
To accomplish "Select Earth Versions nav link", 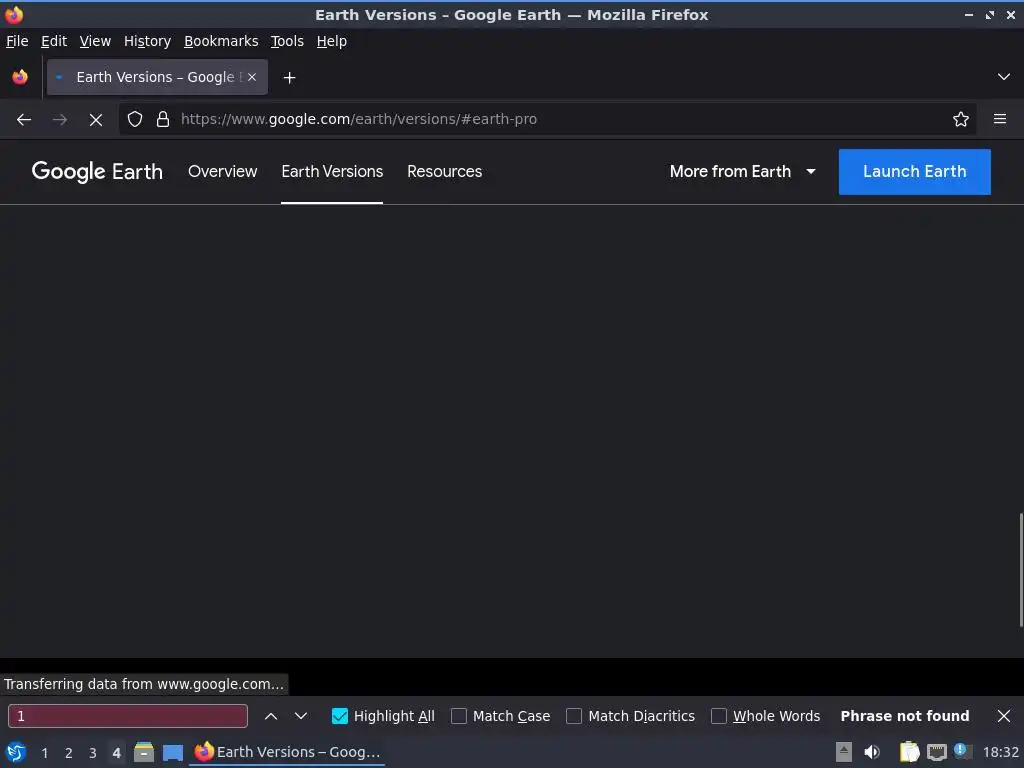I will 332,172.
